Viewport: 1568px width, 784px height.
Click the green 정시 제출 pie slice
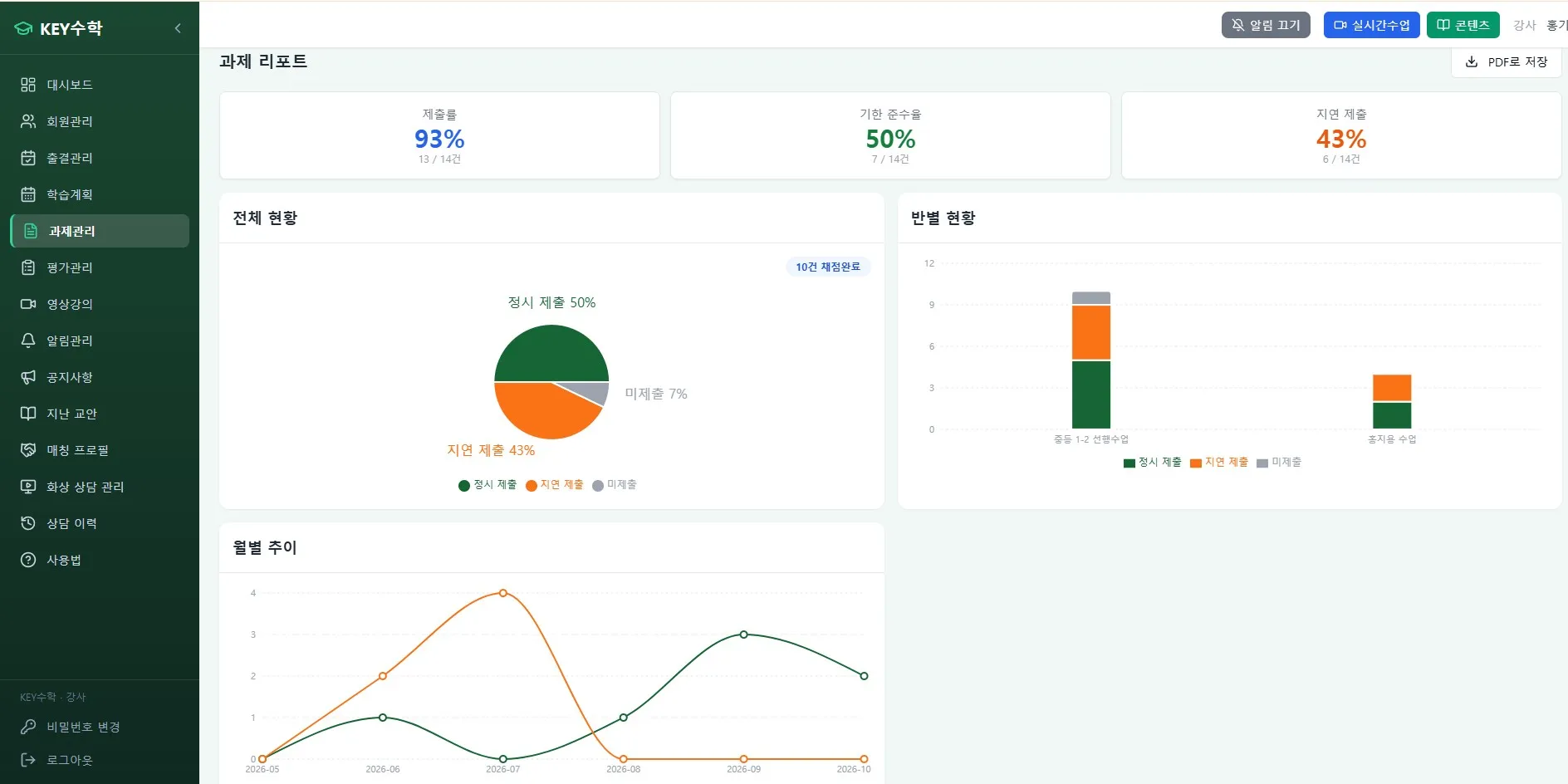pos(551,353)
